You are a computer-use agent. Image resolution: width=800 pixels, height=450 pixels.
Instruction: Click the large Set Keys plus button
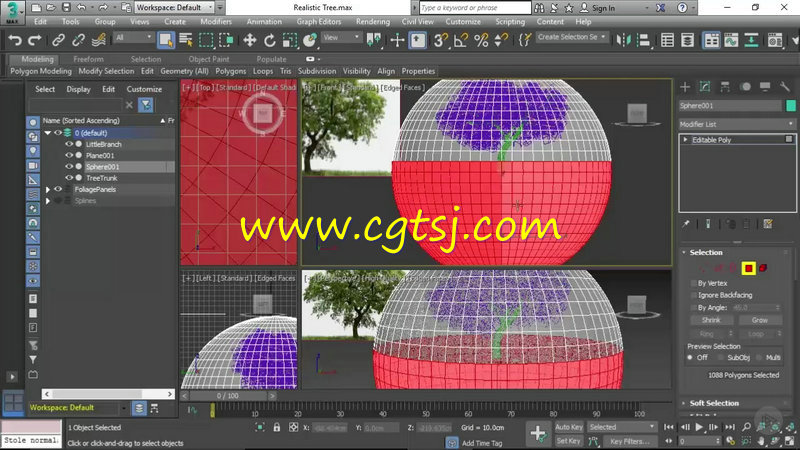point(538,433)
